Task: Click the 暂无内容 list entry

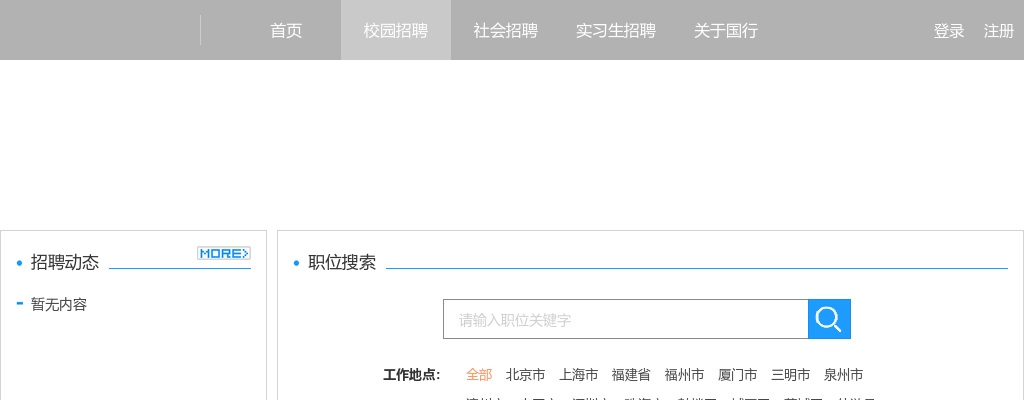Action: [59, 304]
